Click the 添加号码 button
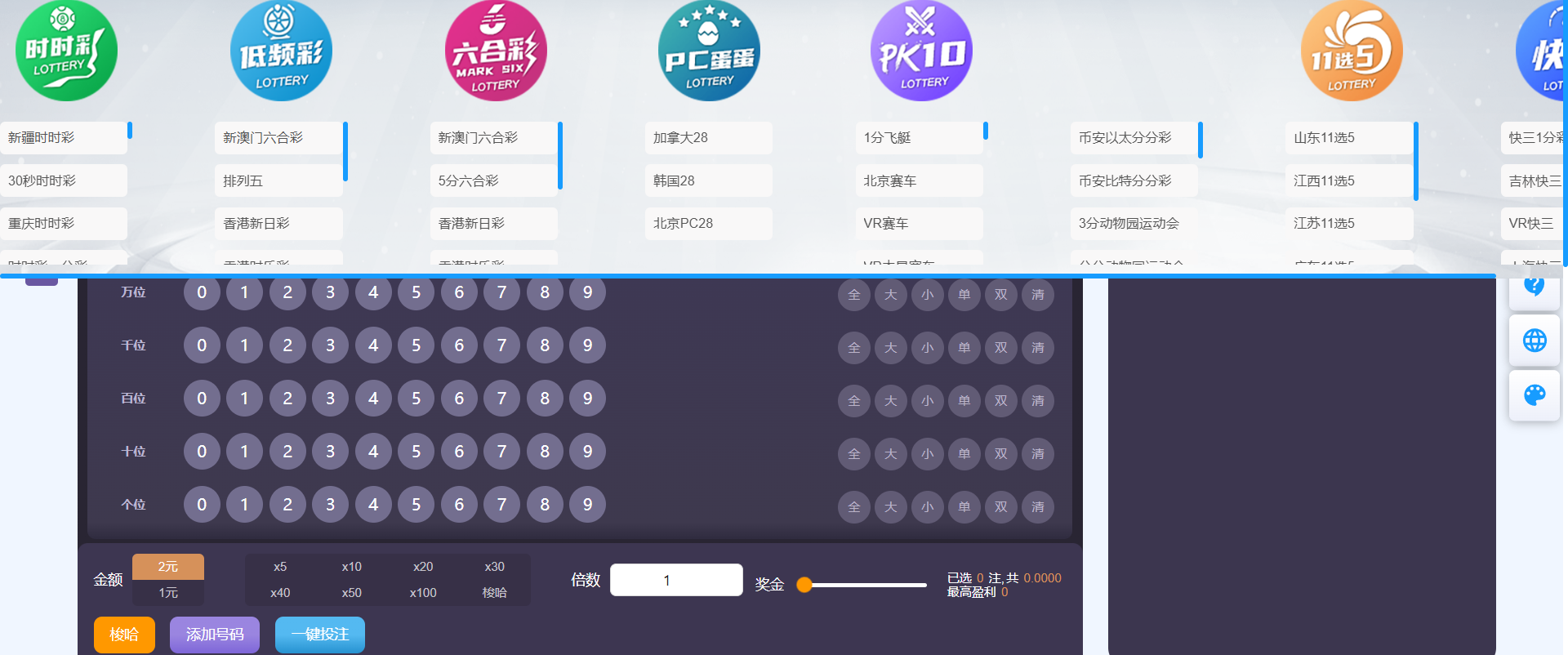 215,635
